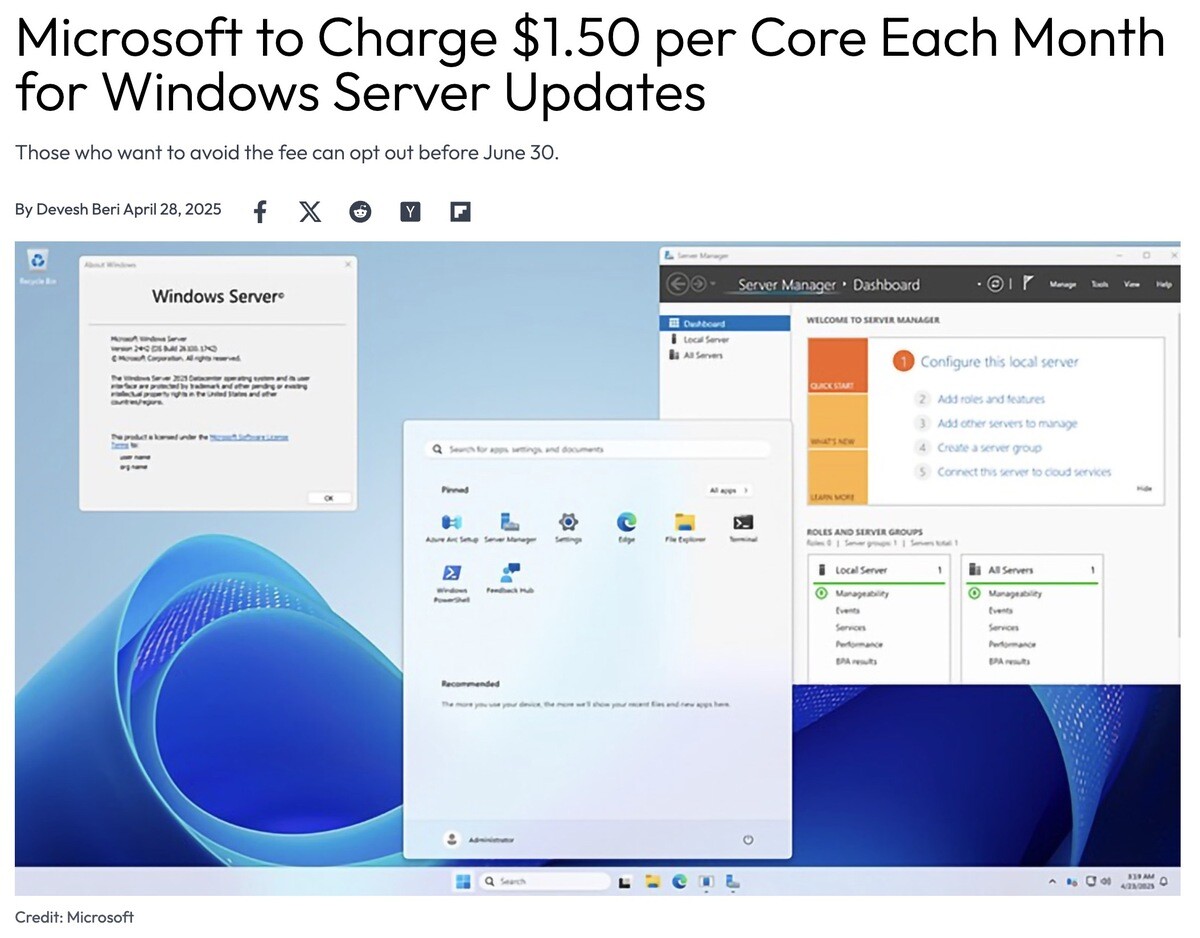
Task: Open Server Manager notifications flag
Action: tap(1027, 285)
